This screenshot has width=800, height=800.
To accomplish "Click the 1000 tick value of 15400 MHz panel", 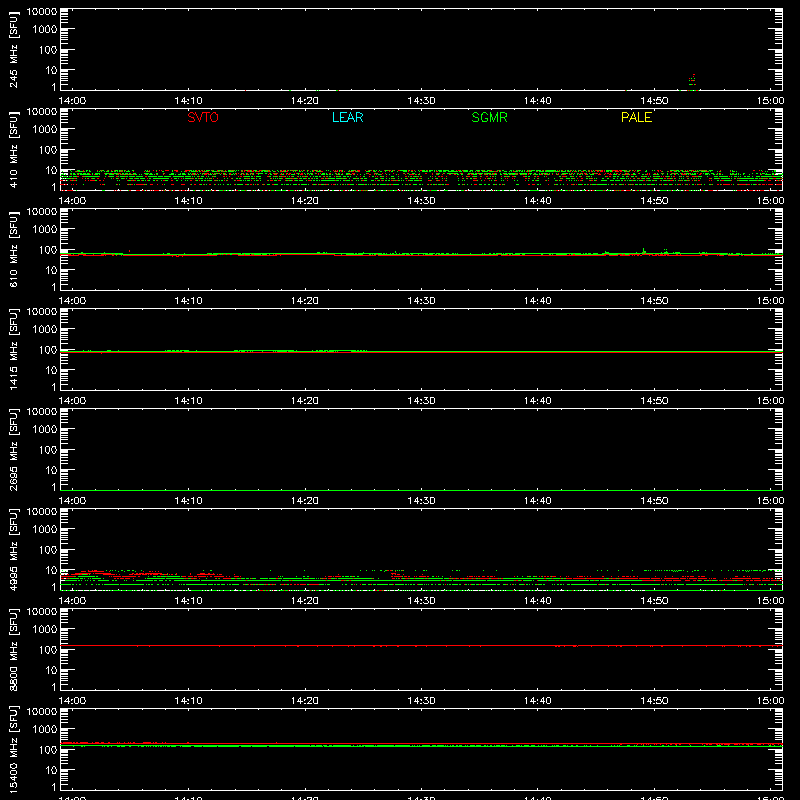I will click(45, 729).
